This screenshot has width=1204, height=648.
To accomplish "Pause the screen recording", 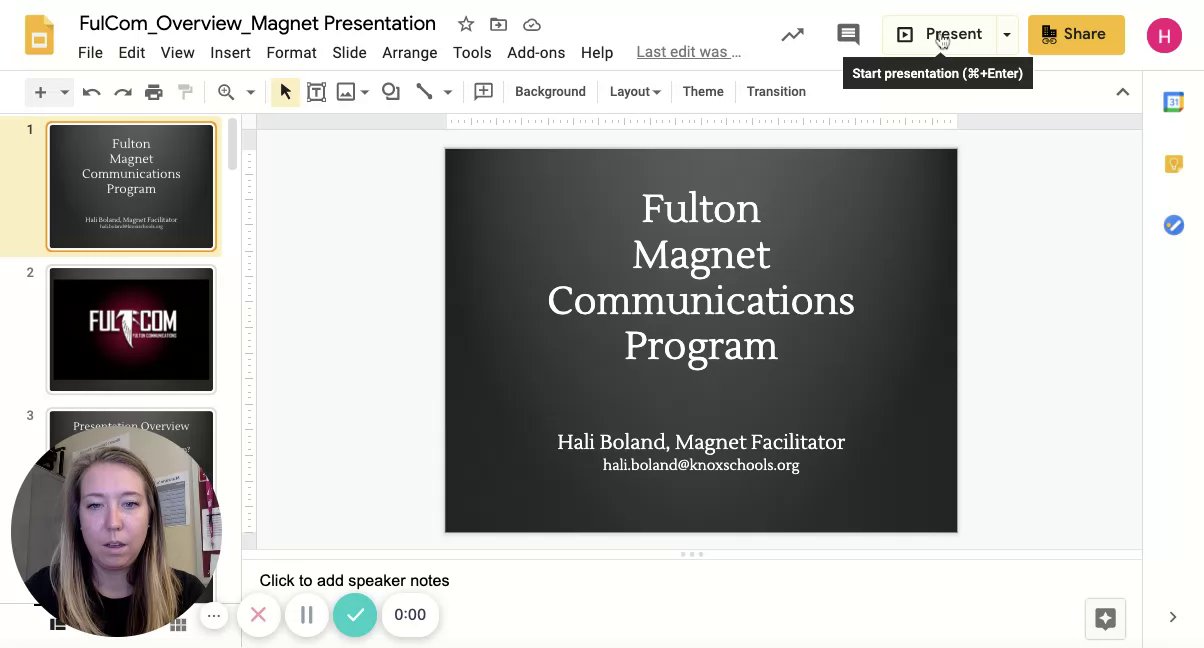I will 307,615.
